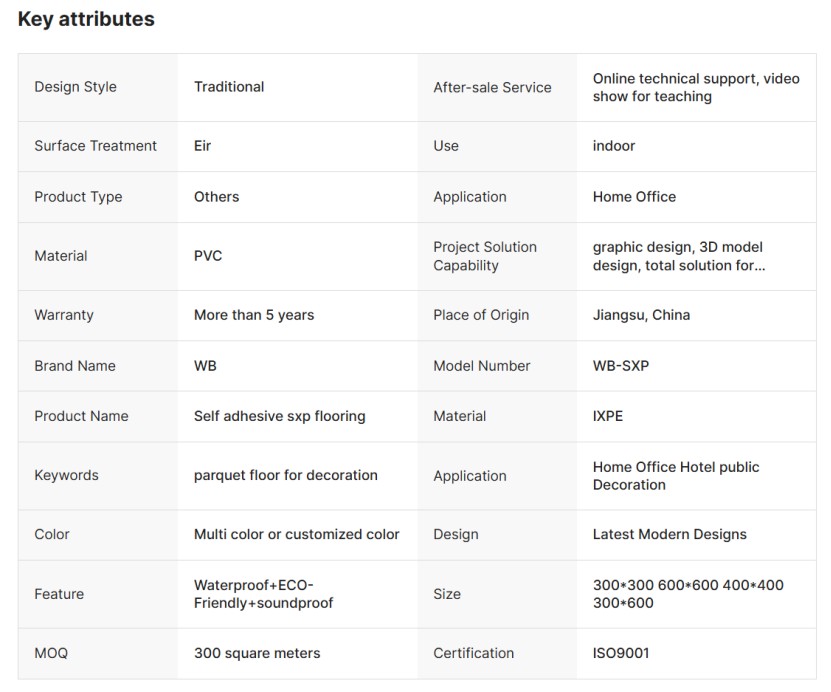Image resolution: width=831 pixels, height=692 pixels.
Task: Select the Jiangsu, China value
Action: coord(641,315)
